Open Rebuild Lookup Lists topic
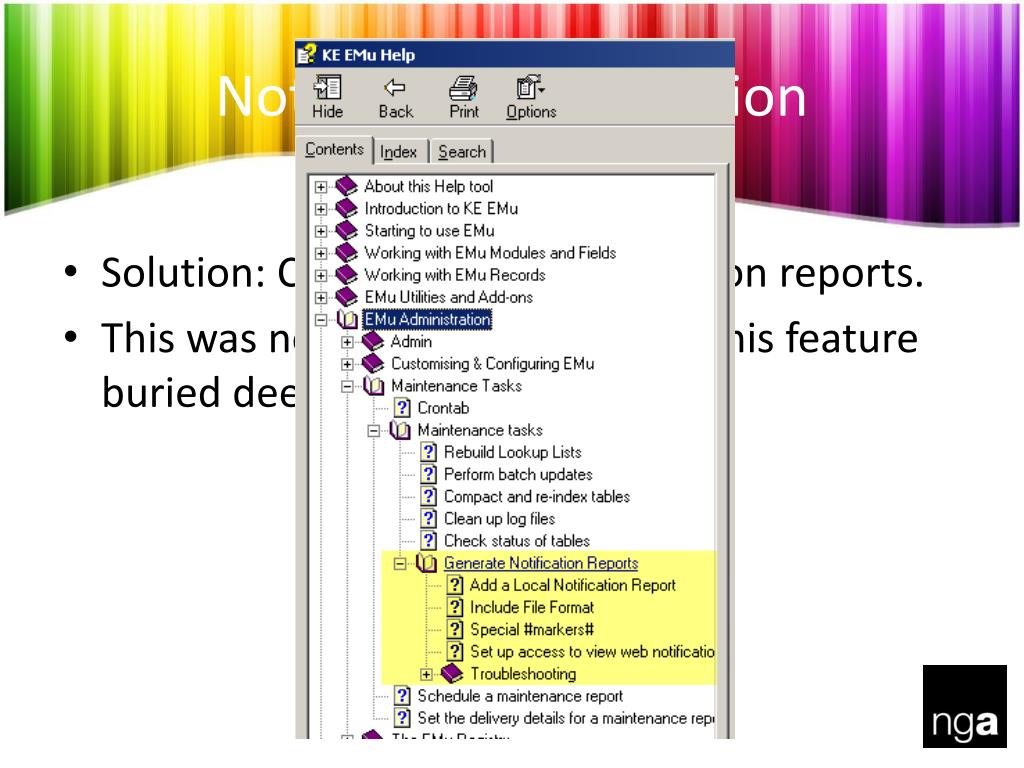Viewport: 1024px width, 768px height. coord(513,453)
